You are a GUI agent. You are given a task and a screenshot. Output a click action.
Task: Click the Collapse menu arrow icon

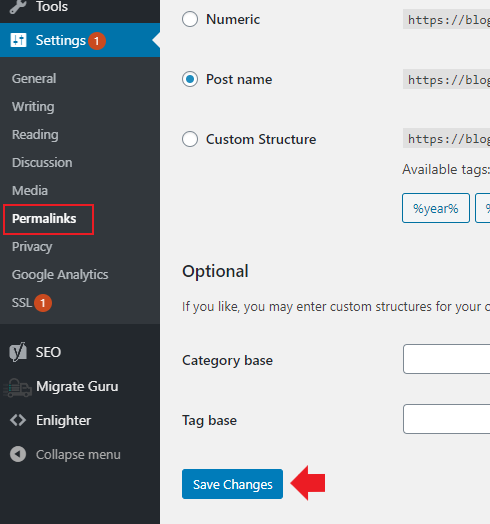pos(18,454)
